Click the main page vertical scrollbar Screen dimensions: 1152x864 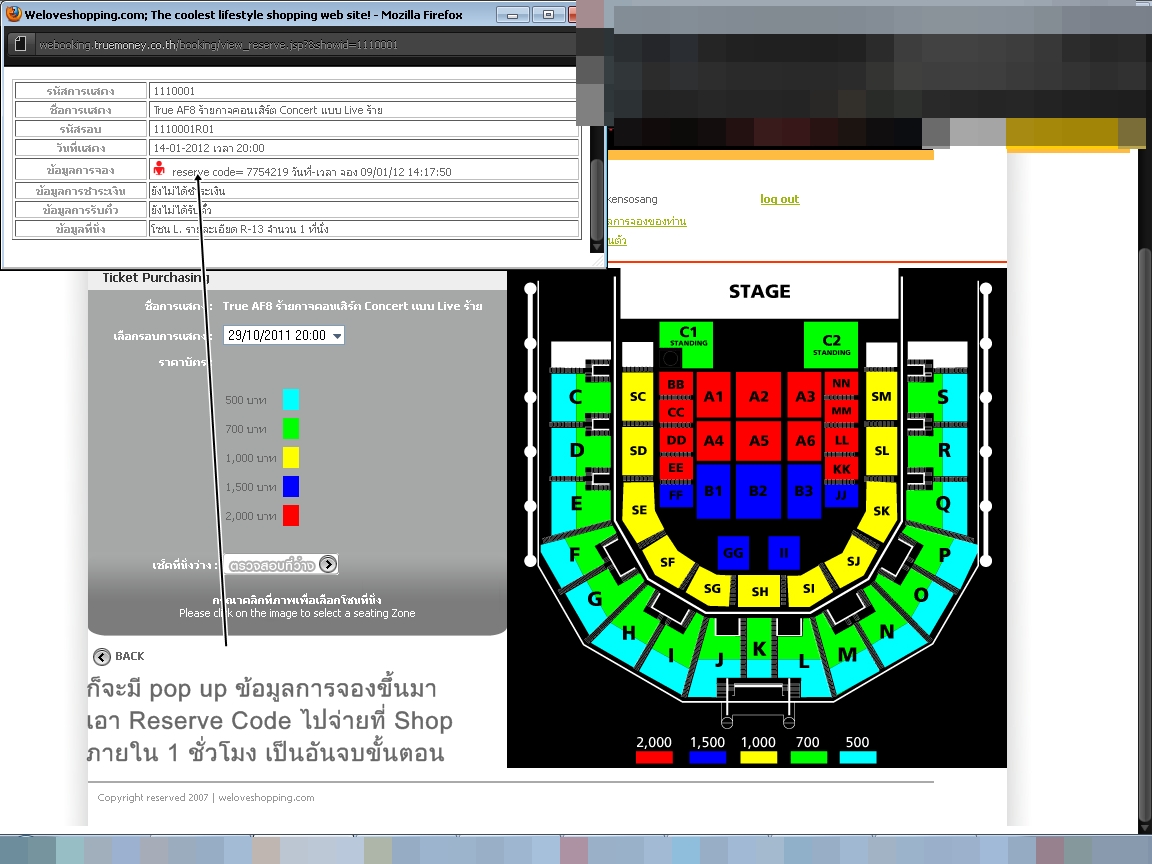[1145, 535]
